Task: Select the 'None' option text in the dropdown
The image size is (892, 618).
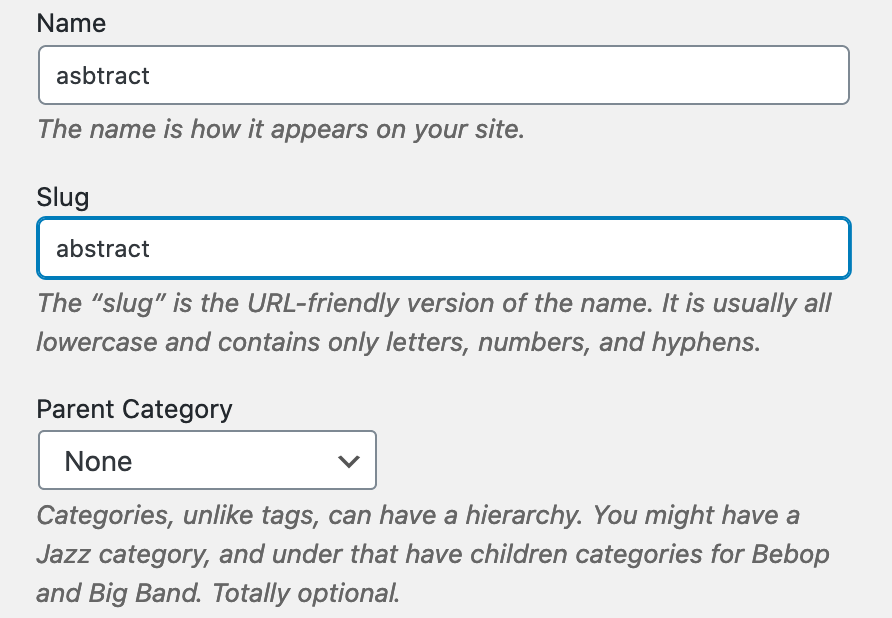Action: (x=98, y=461)
